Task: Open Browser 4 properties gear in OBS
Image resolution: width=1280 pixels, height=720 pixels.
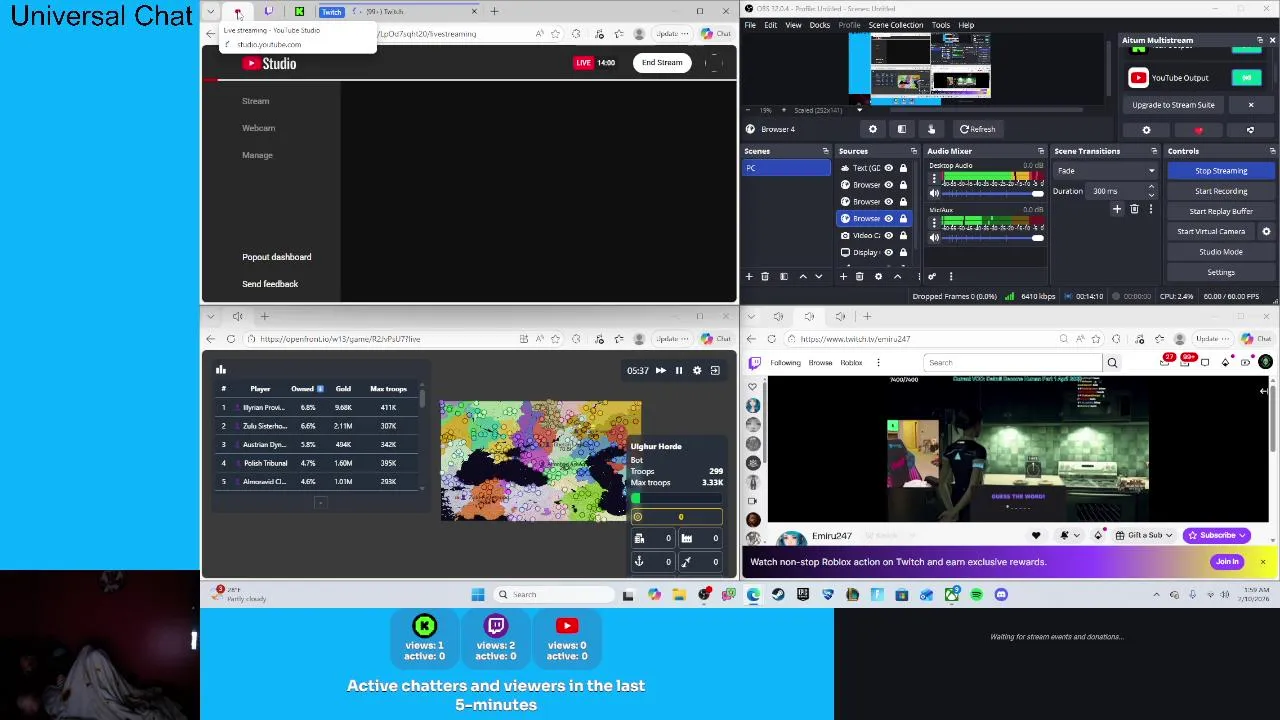Action: pos(872,129)
